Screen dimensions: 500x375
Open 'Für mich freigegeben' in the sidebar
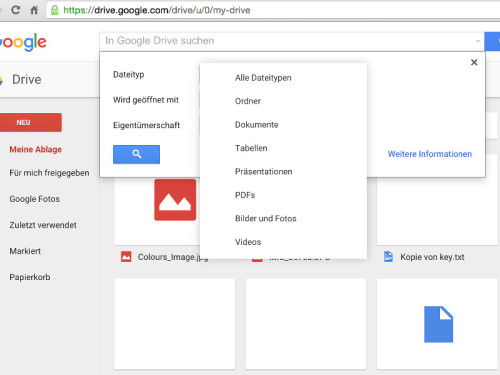point(49,173)
